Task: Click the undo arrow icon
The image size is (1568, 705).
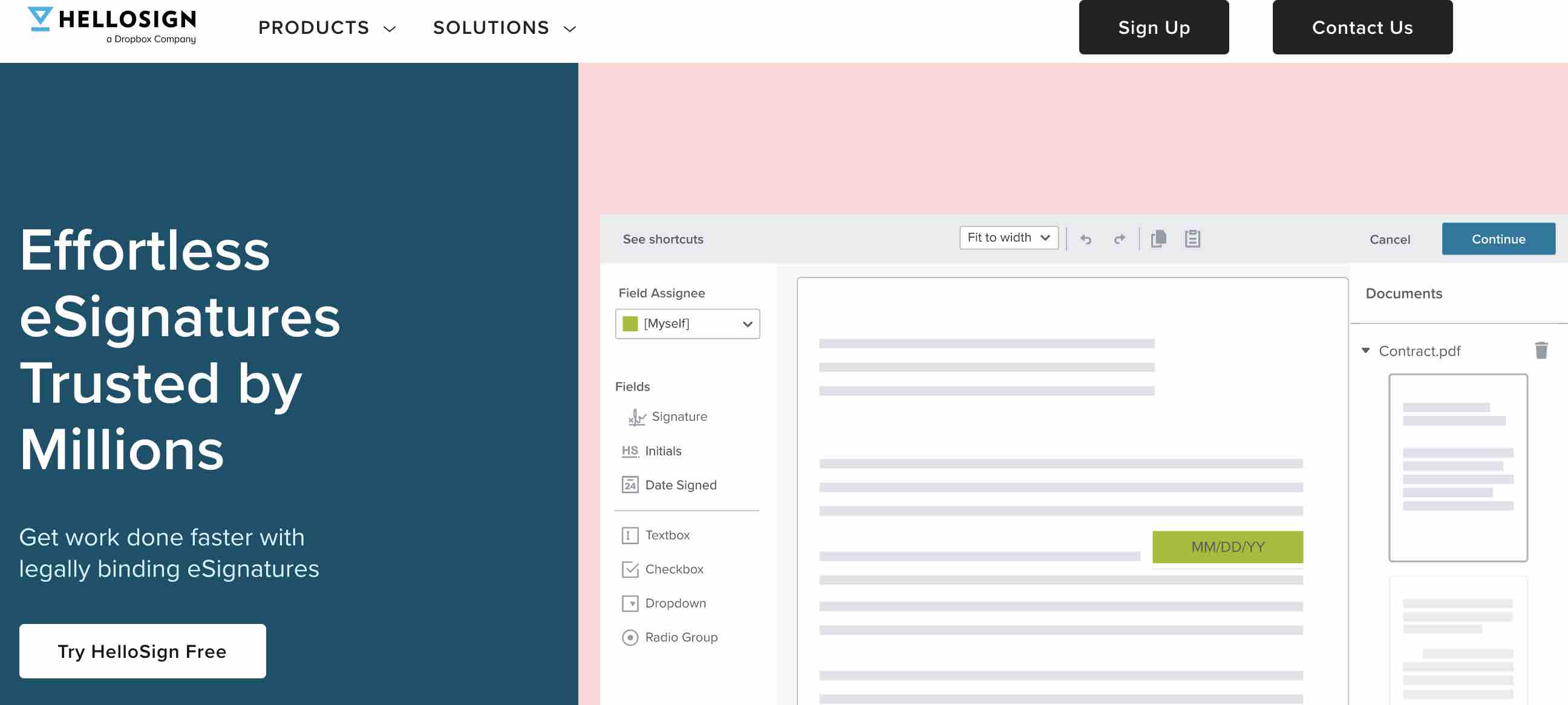Action: click(1085, 239)
